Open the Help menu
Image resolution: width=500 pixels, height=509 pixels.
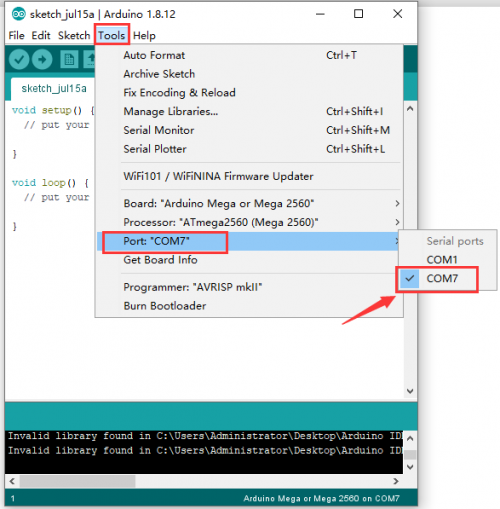pos(144,35)
